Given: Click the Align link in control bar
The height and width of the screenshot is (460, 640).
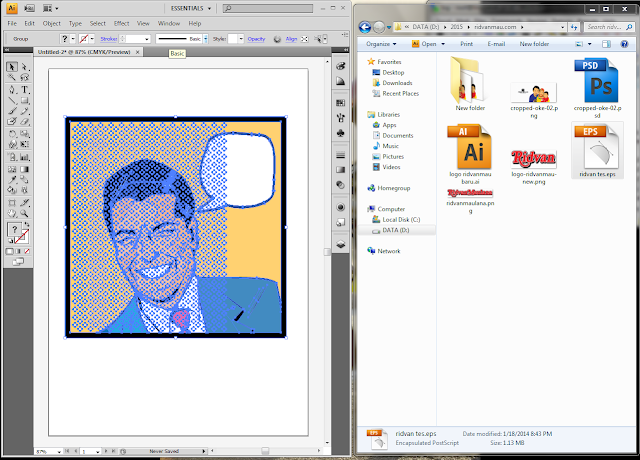Looking at the screenshot, I should pyautogui.click(x=291, y=39).
